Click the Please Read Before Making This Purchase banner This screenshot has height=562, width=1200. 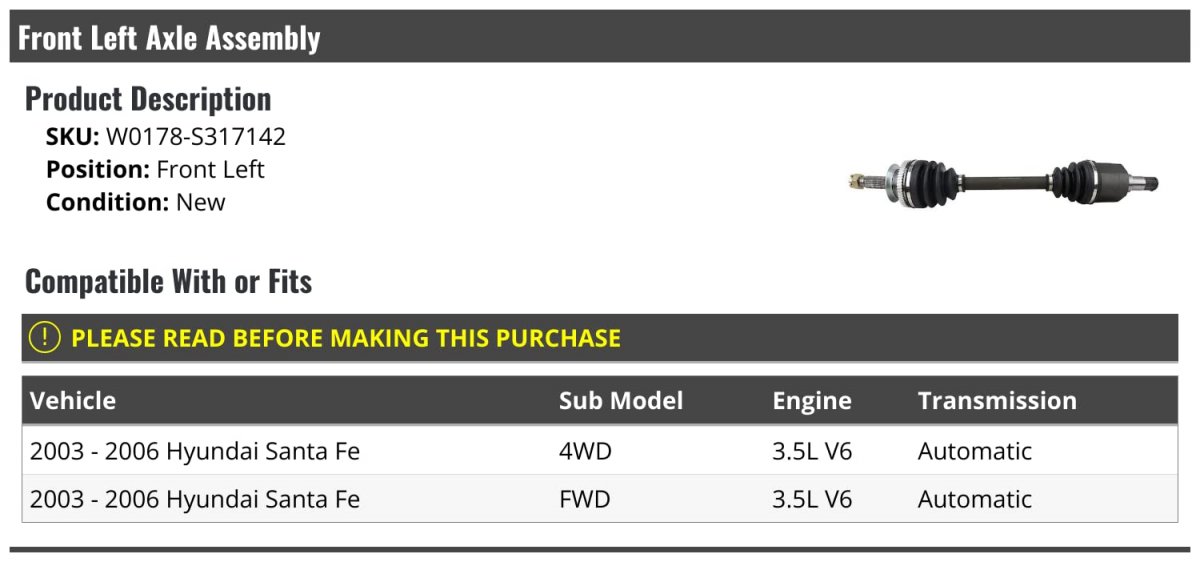(600, 338)
